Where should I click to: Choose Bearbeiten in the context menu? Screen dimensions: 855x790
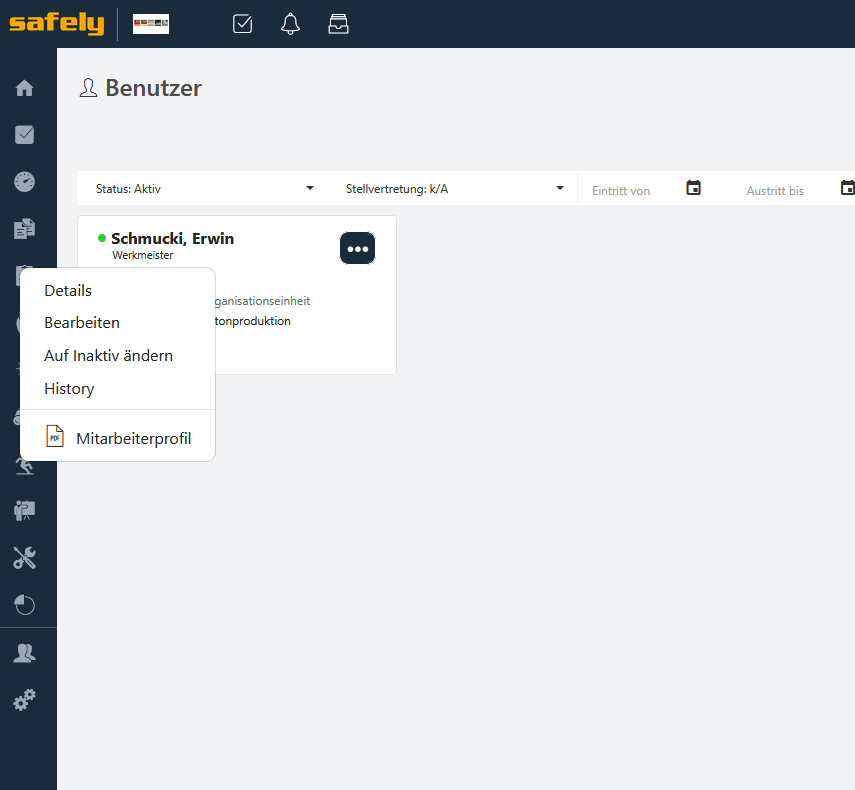(82, 323)
